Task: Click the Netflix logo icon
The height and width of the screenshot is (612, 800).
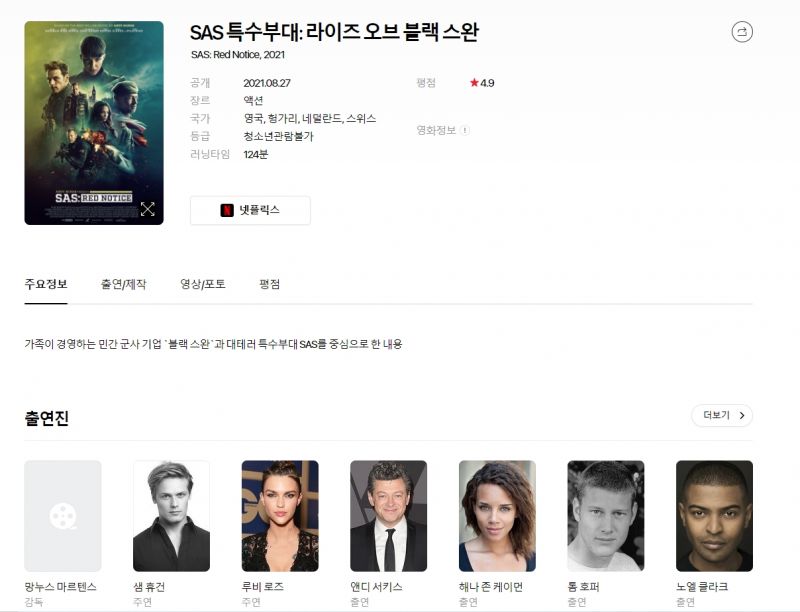Action: pyautogui.click(x=227, y=210)
